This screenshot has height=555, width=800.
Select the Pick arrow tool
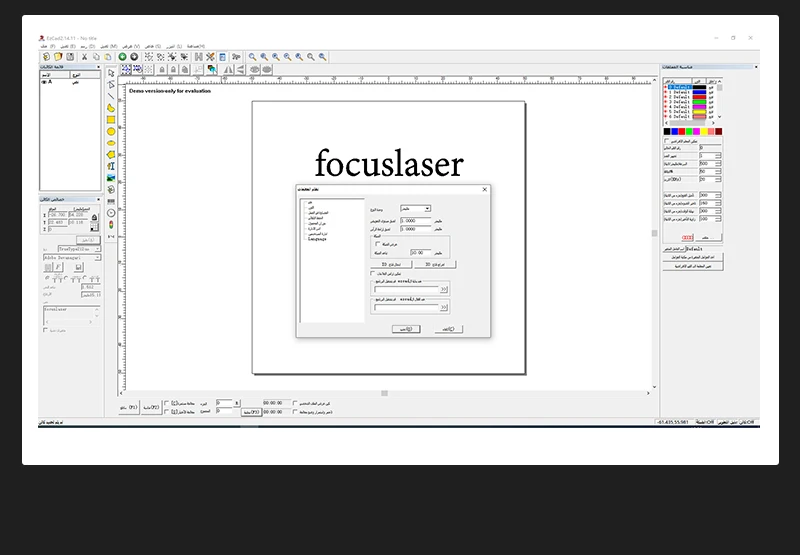111,73
